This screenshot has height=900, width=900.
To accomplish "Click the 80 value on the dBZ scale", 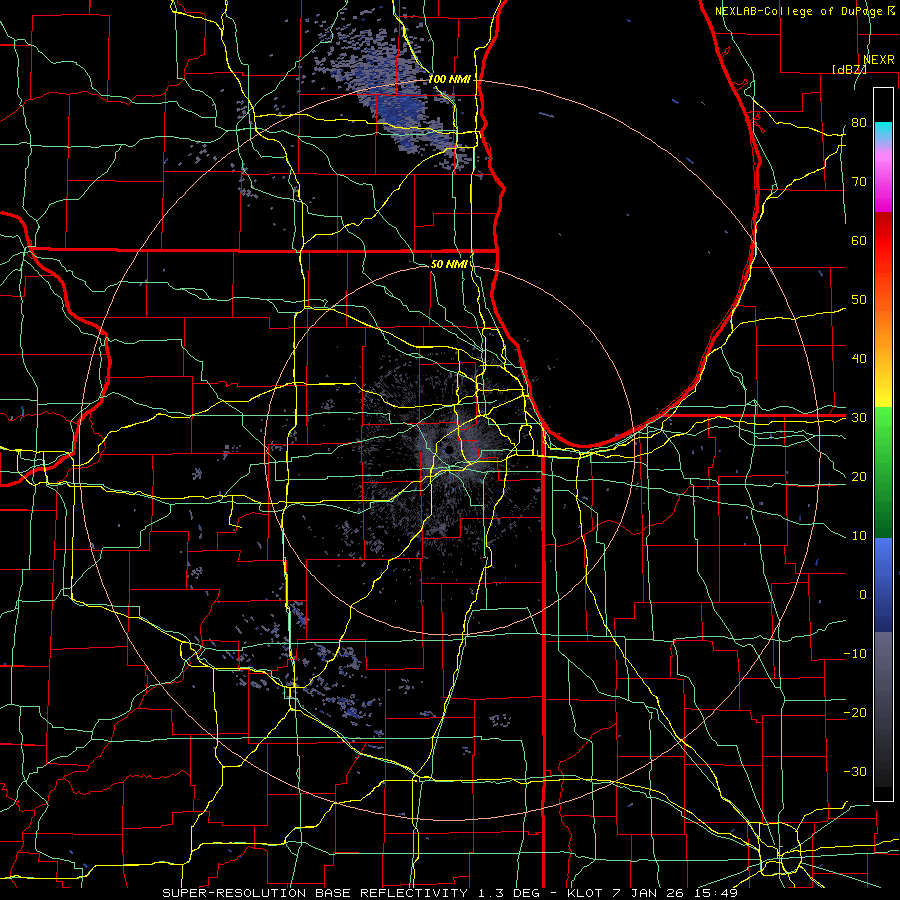I will pyautogui.click(x=859, y=122).
